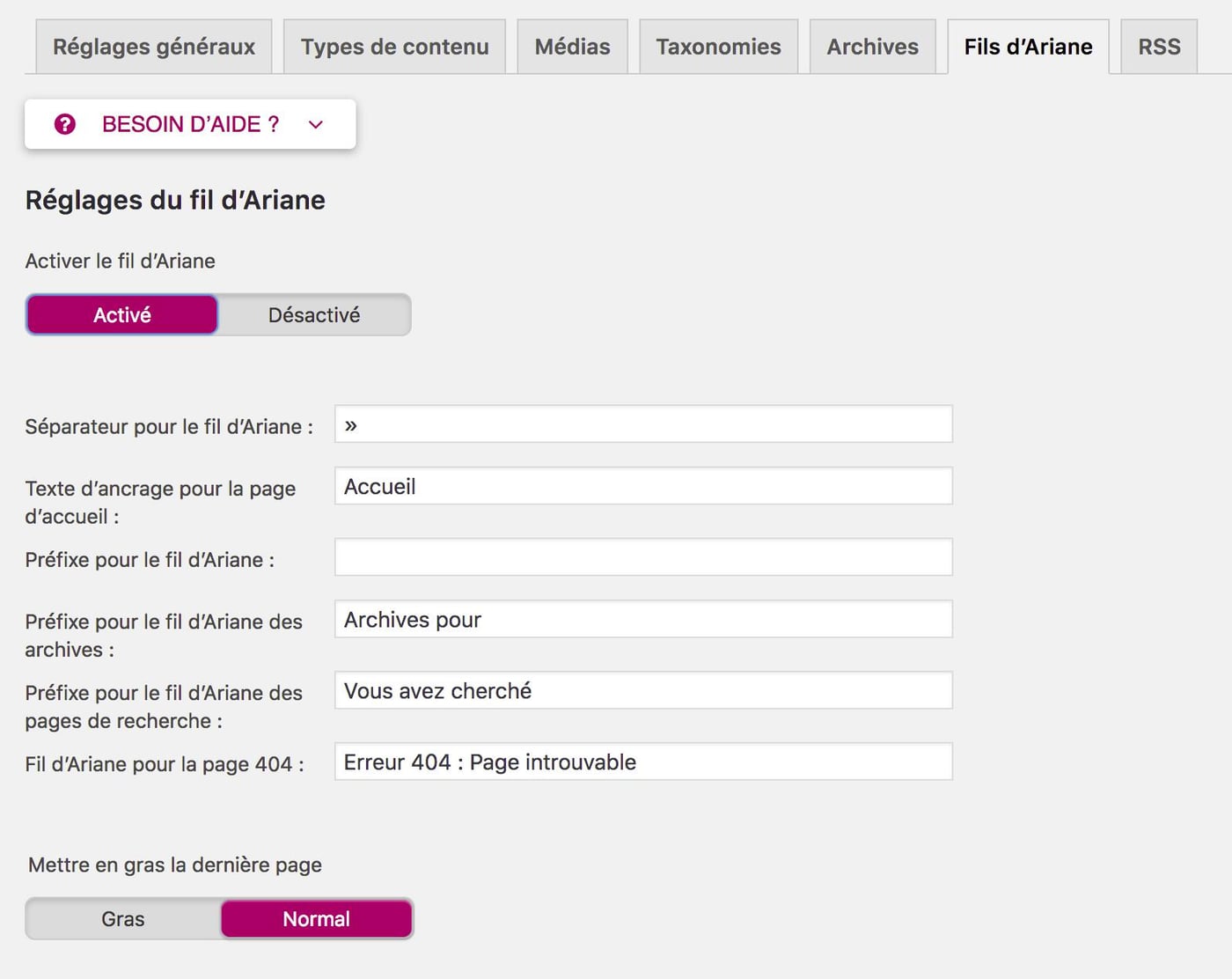Screen dimensions: 1232x979
Task: Click the empty Préfixe pour le fil d'Ariane field
Action: pyautogui.click(x=642, y=556)
